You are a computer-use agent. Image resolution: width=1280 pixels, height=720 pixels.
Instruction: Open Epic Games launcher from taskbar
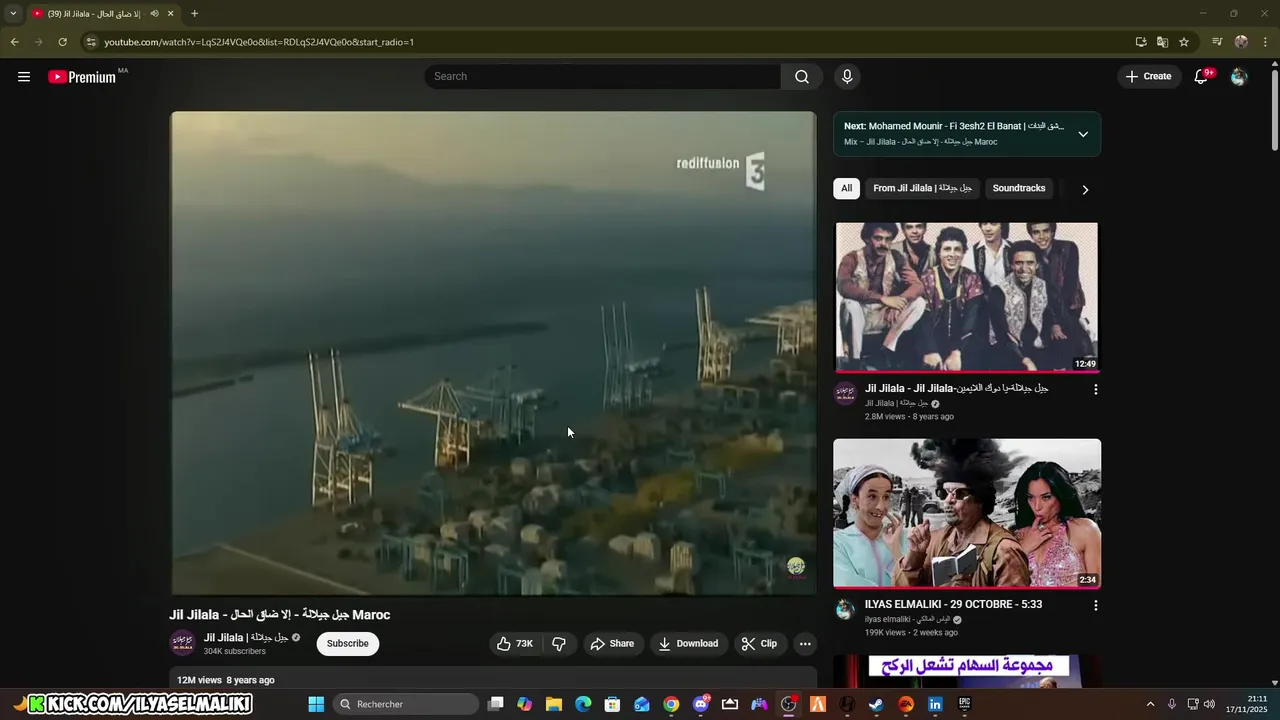coord(964,704)
